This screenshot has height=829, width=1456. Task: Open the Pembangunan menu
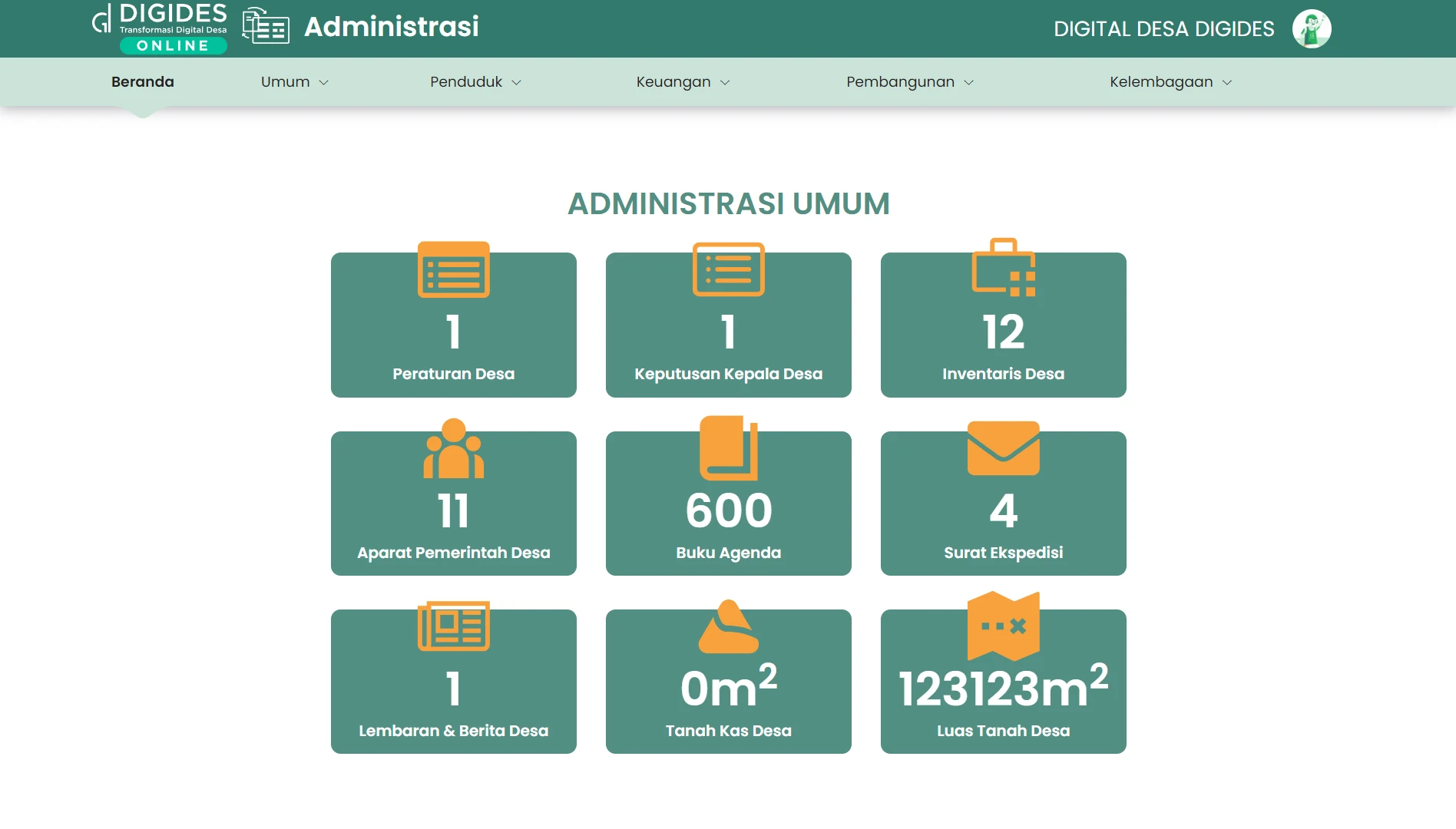pyautogui.click(x=909, y=82)
